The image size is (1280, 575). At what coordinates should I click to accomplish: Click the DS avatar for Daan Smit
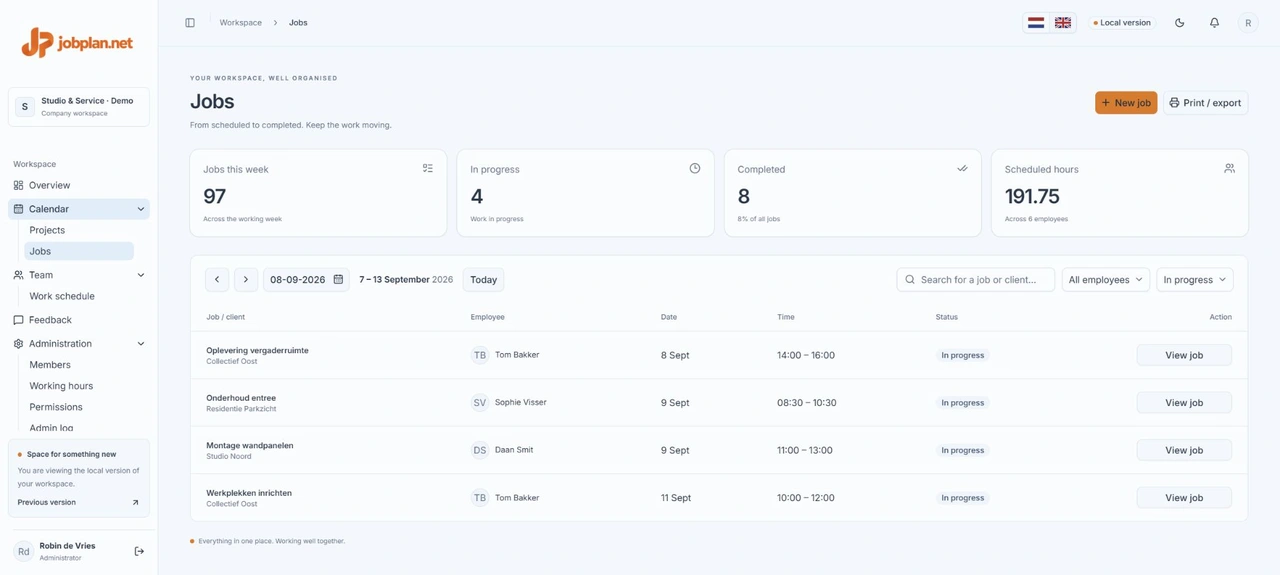480,450
